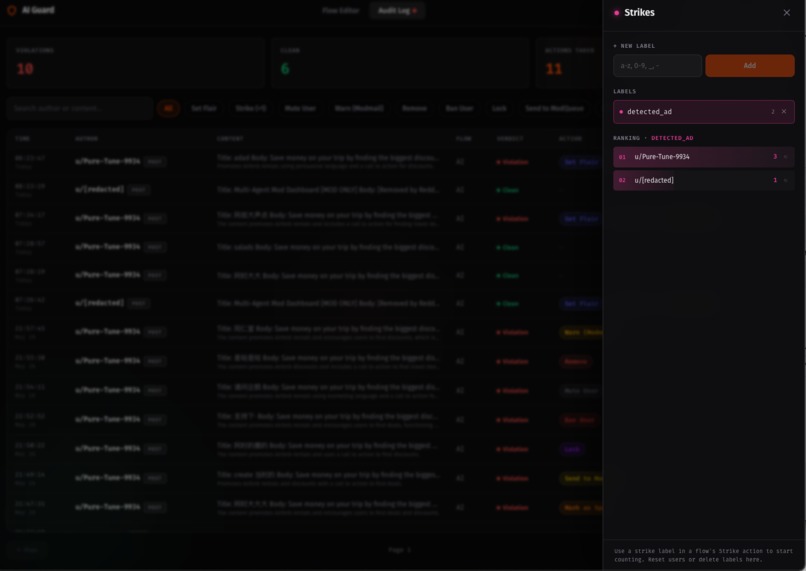806x571 pixels.
Task: Click the strike label help text
Action: [704, 555]
